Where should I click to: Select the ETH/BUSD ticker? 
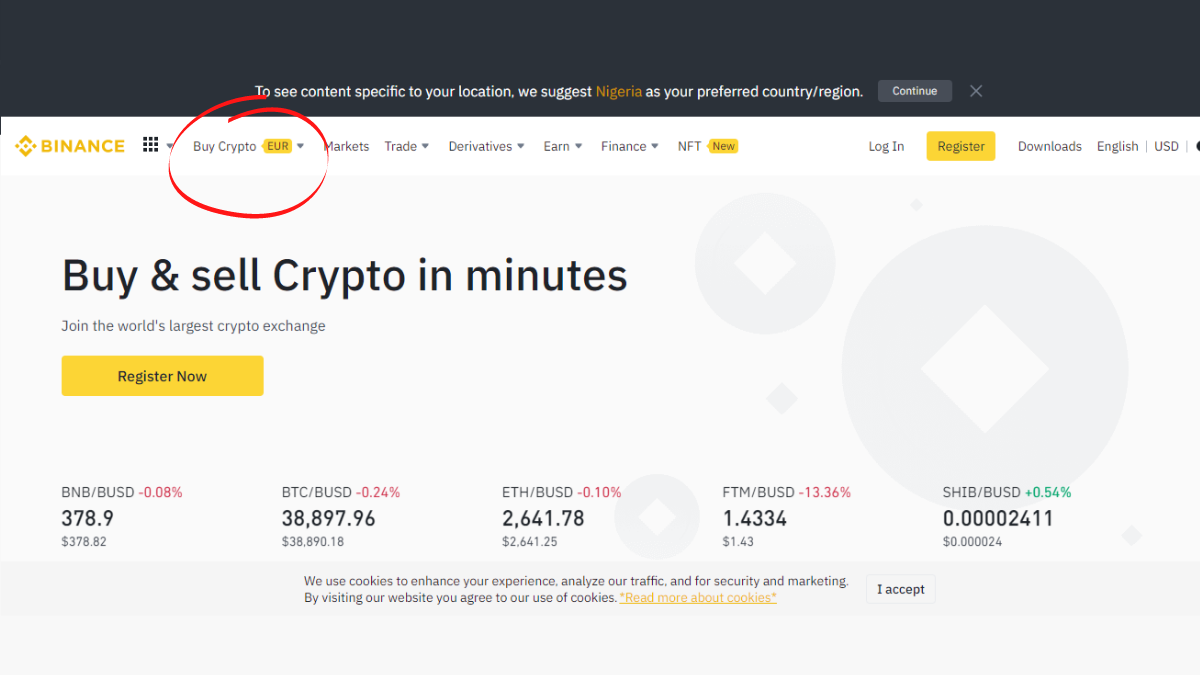point(562,492)
